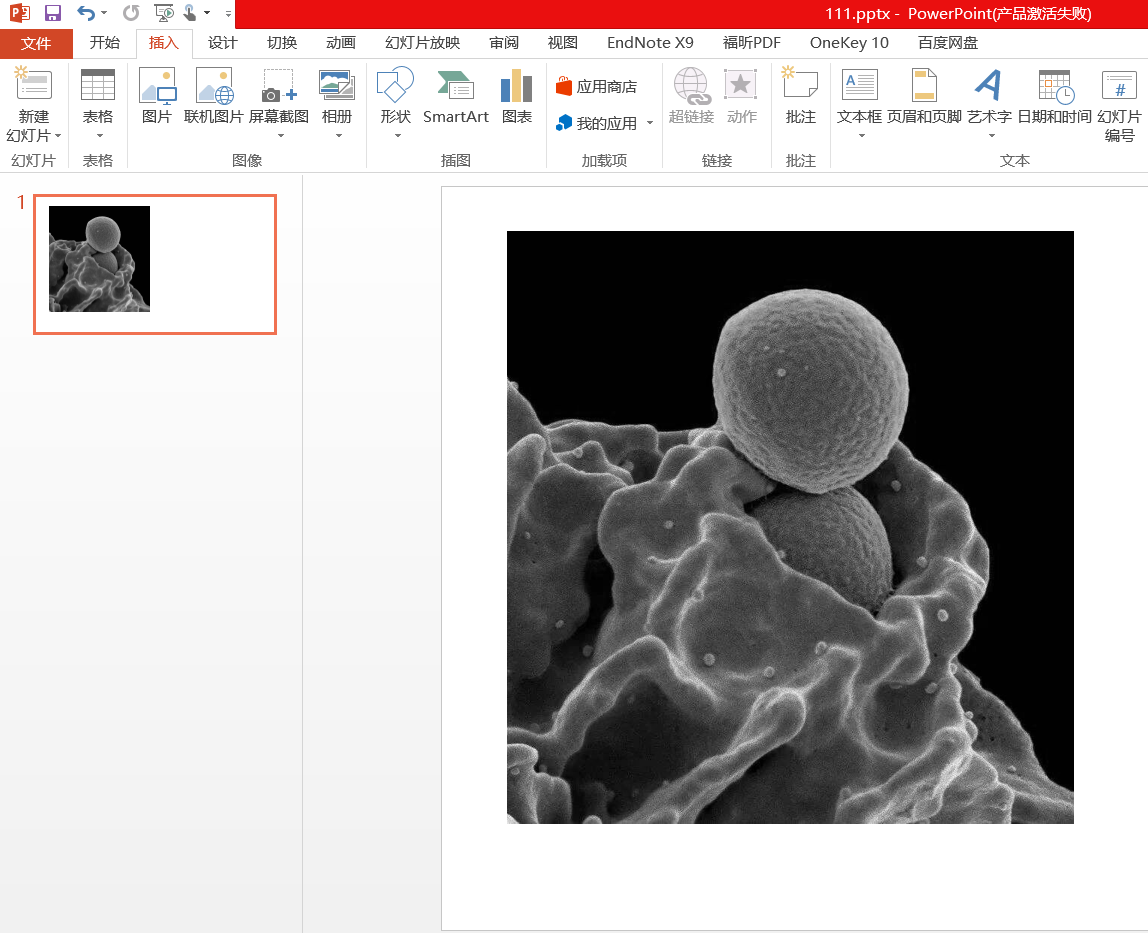Switch to the 视图 tab

point(562,42)
